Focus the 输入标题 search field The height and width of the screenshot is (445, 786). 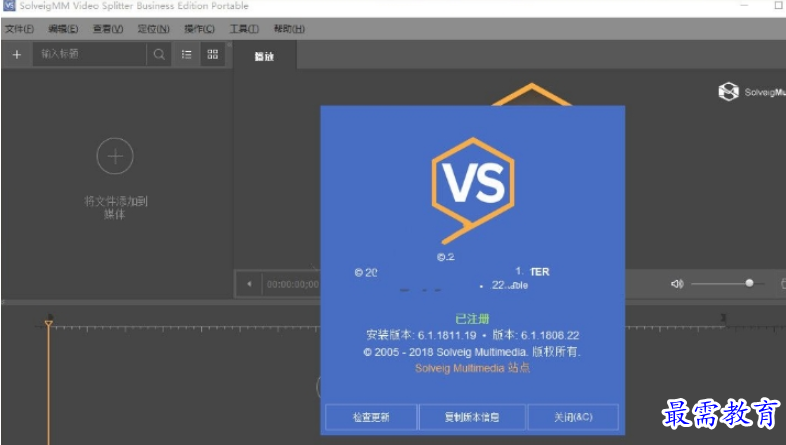90,54
